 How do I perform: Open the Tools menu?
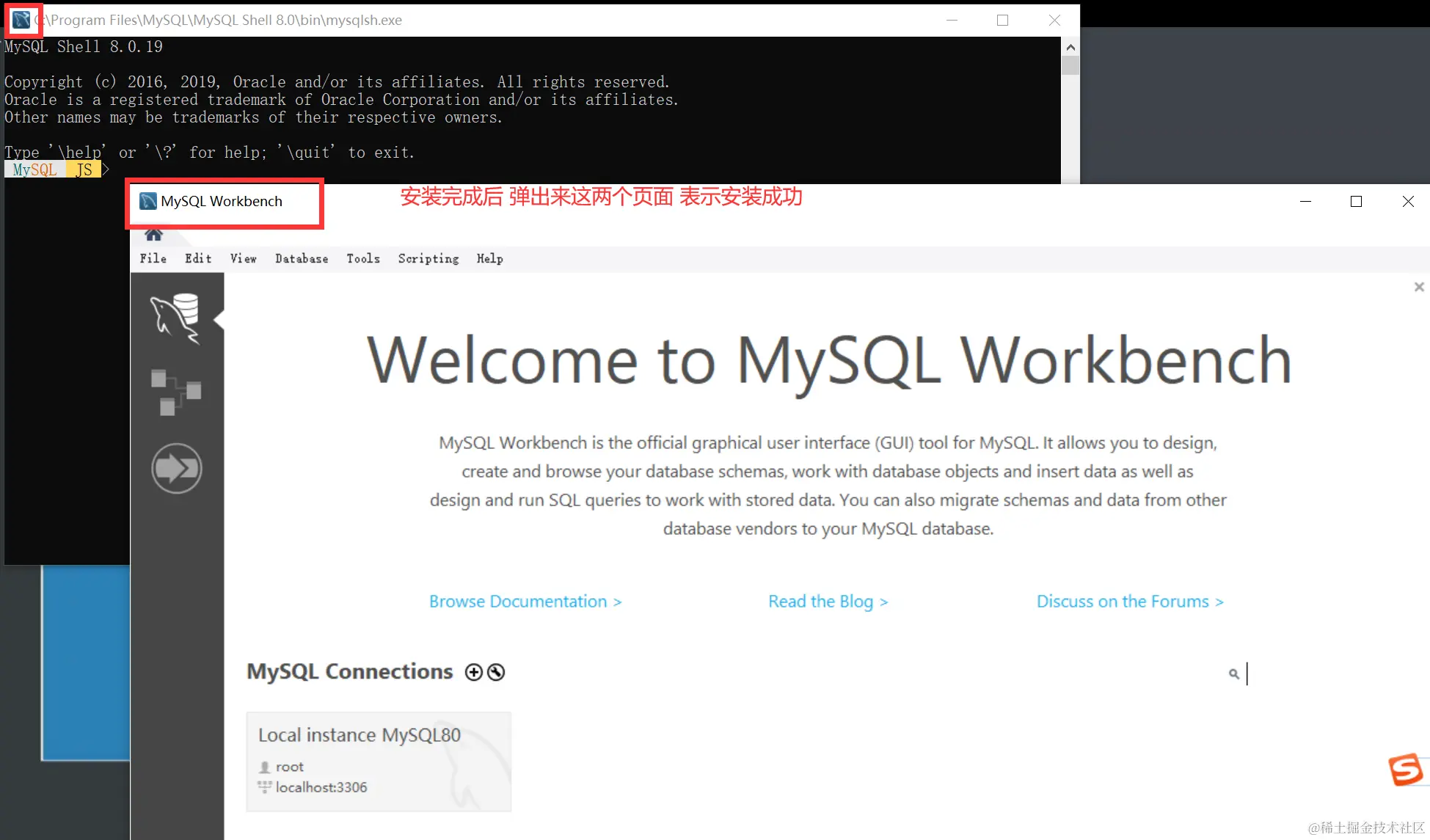tap(363, 258)
